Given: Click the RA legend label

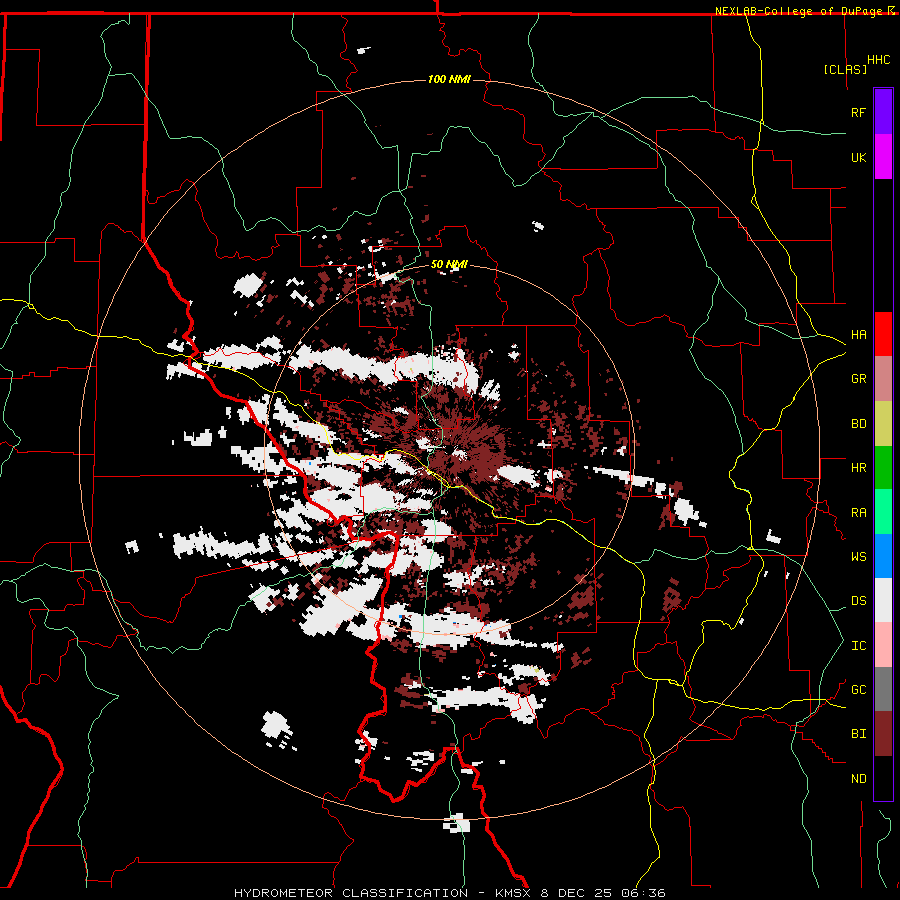Looking at the screenshot, I should (x=858, y=513).
